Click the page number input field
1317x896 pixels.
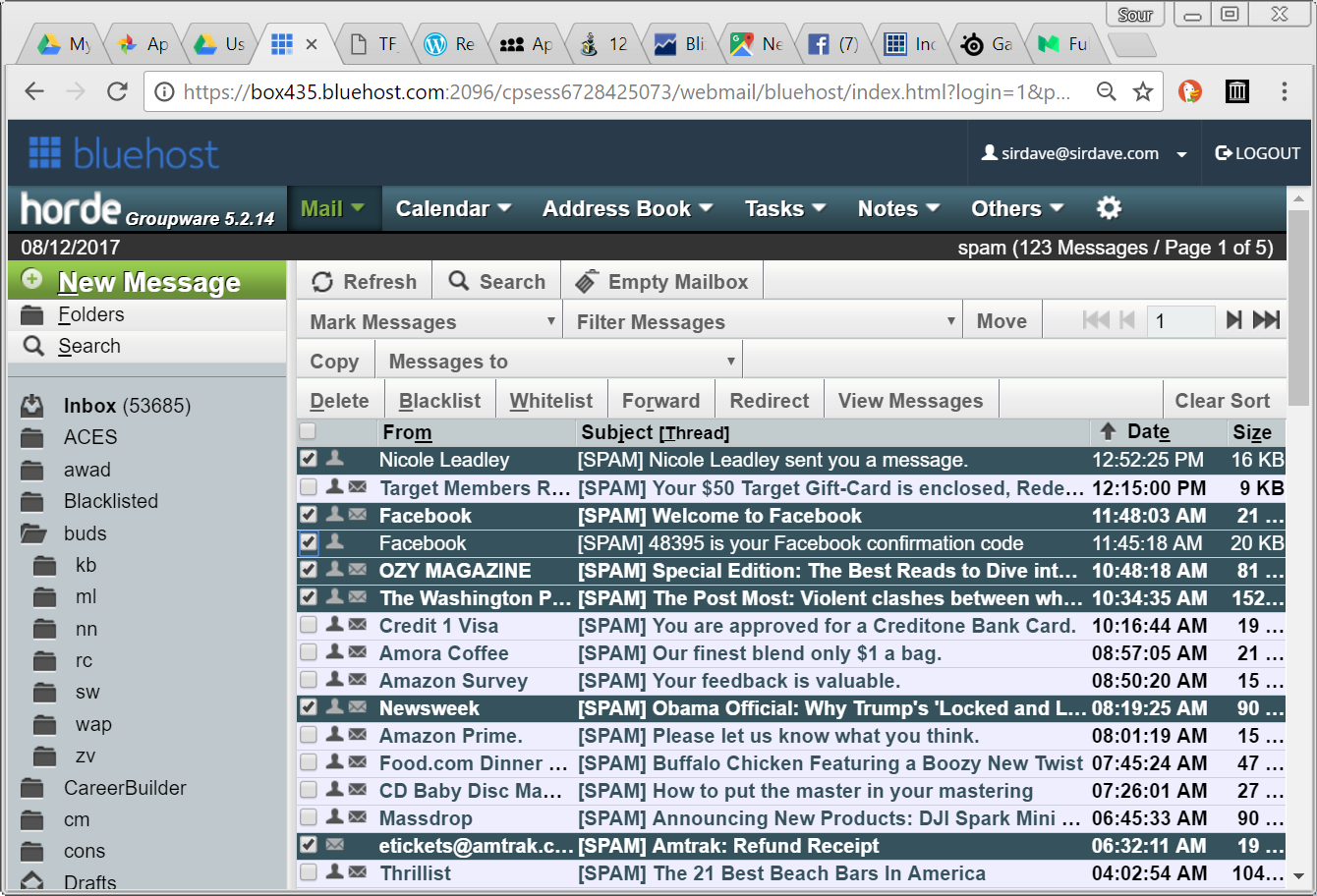1179,321
